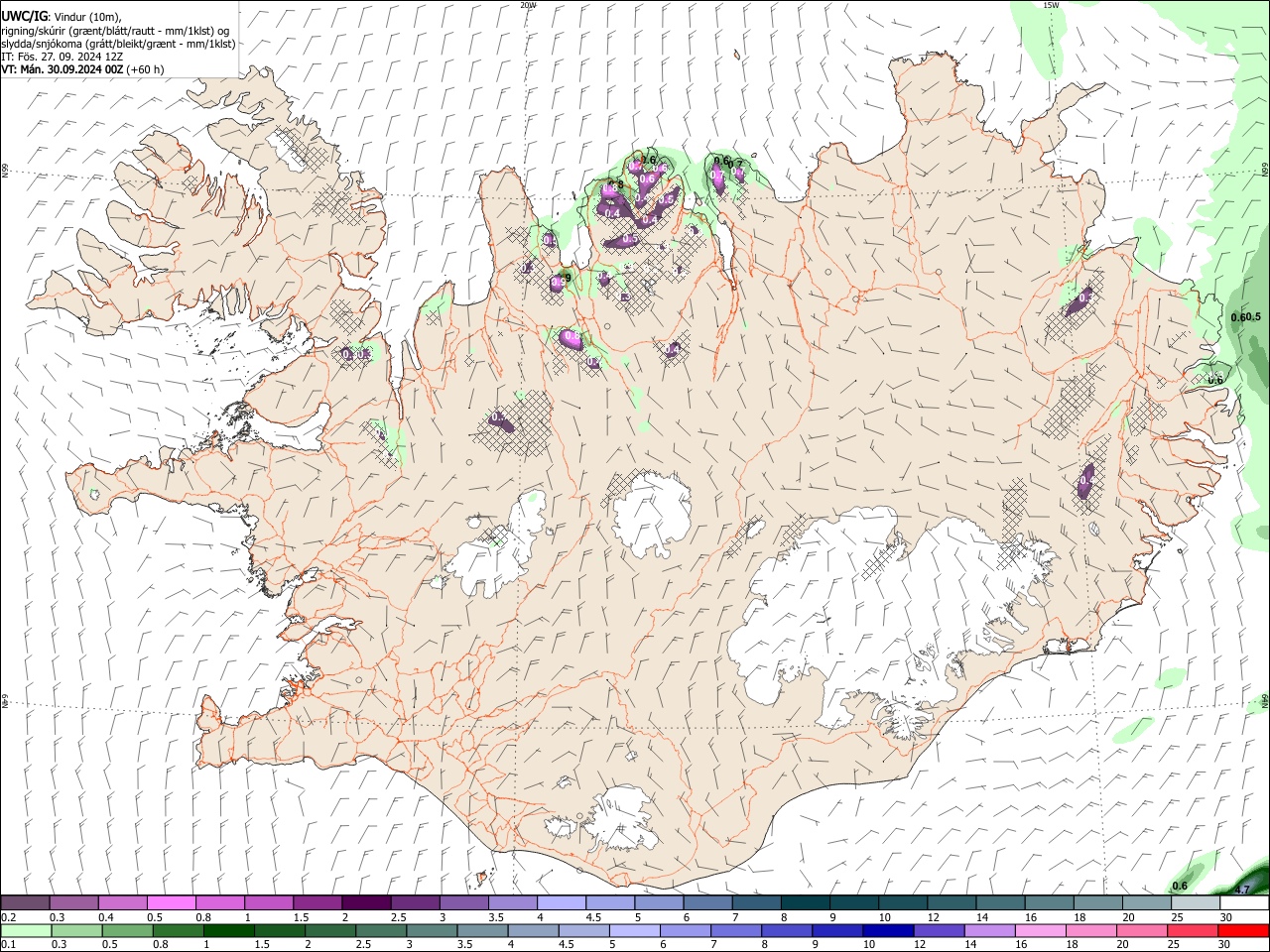The width and height of the screenshot is (1270, 952).
Task: Select the lower legend swatch starting at 2.5
Action: pos(381,931)
